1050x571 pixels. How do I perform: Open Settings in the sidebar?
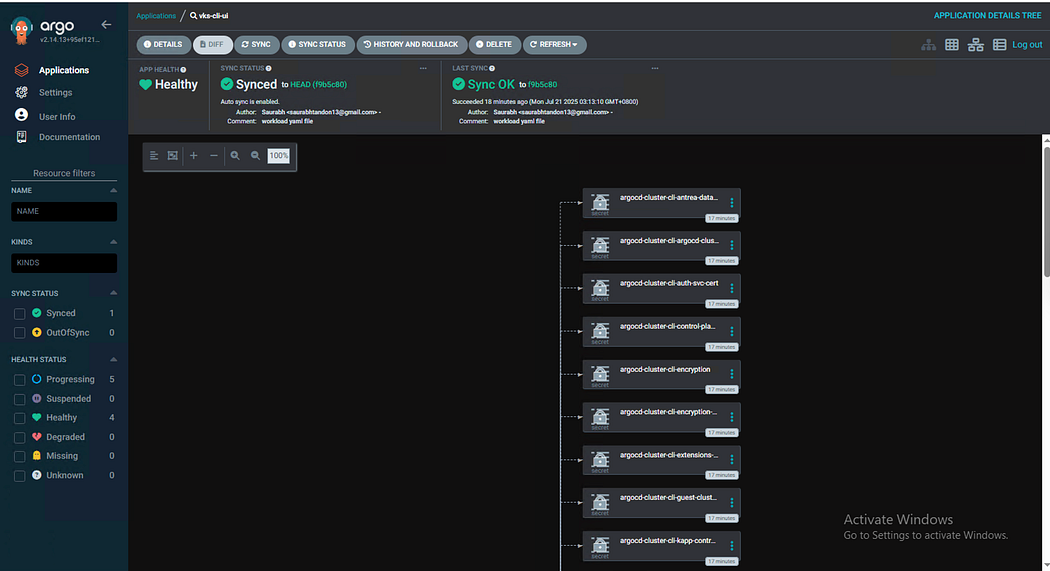tap(55, 92)
